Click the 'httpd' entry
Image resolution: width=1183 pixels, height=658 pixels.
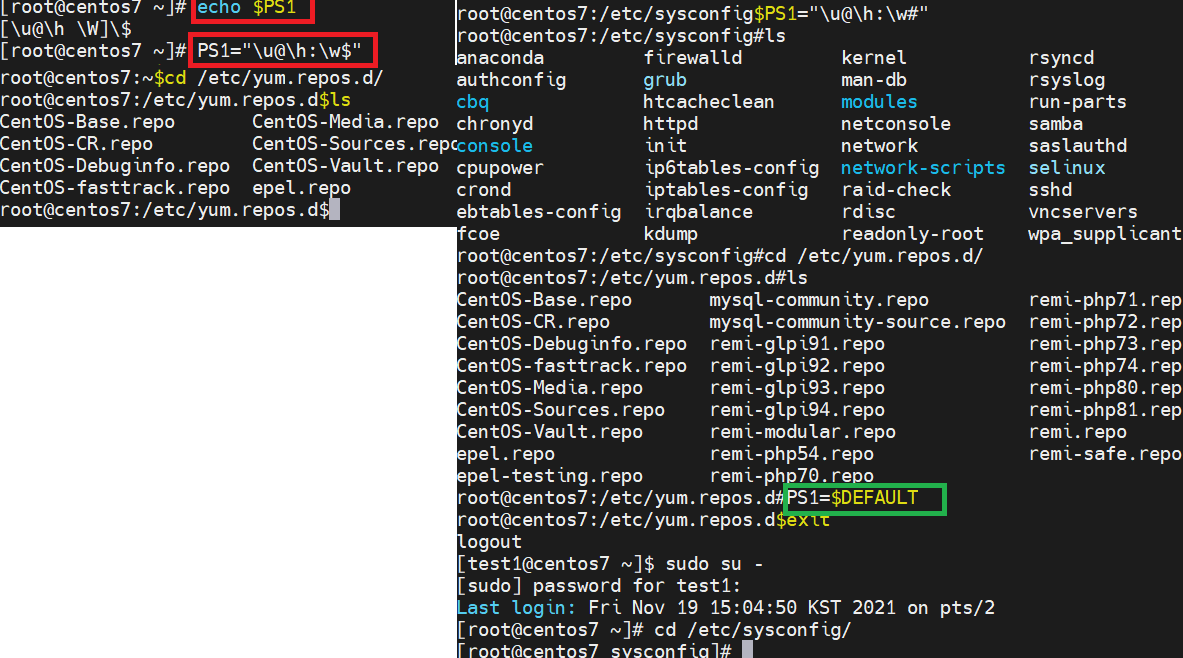pos(671,123)
